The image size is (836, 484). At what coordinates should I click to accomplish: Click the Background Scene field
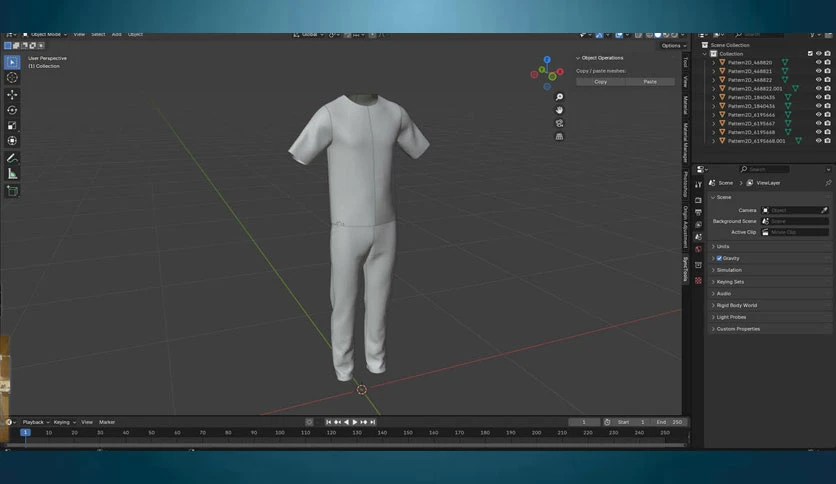coord(795,221)
